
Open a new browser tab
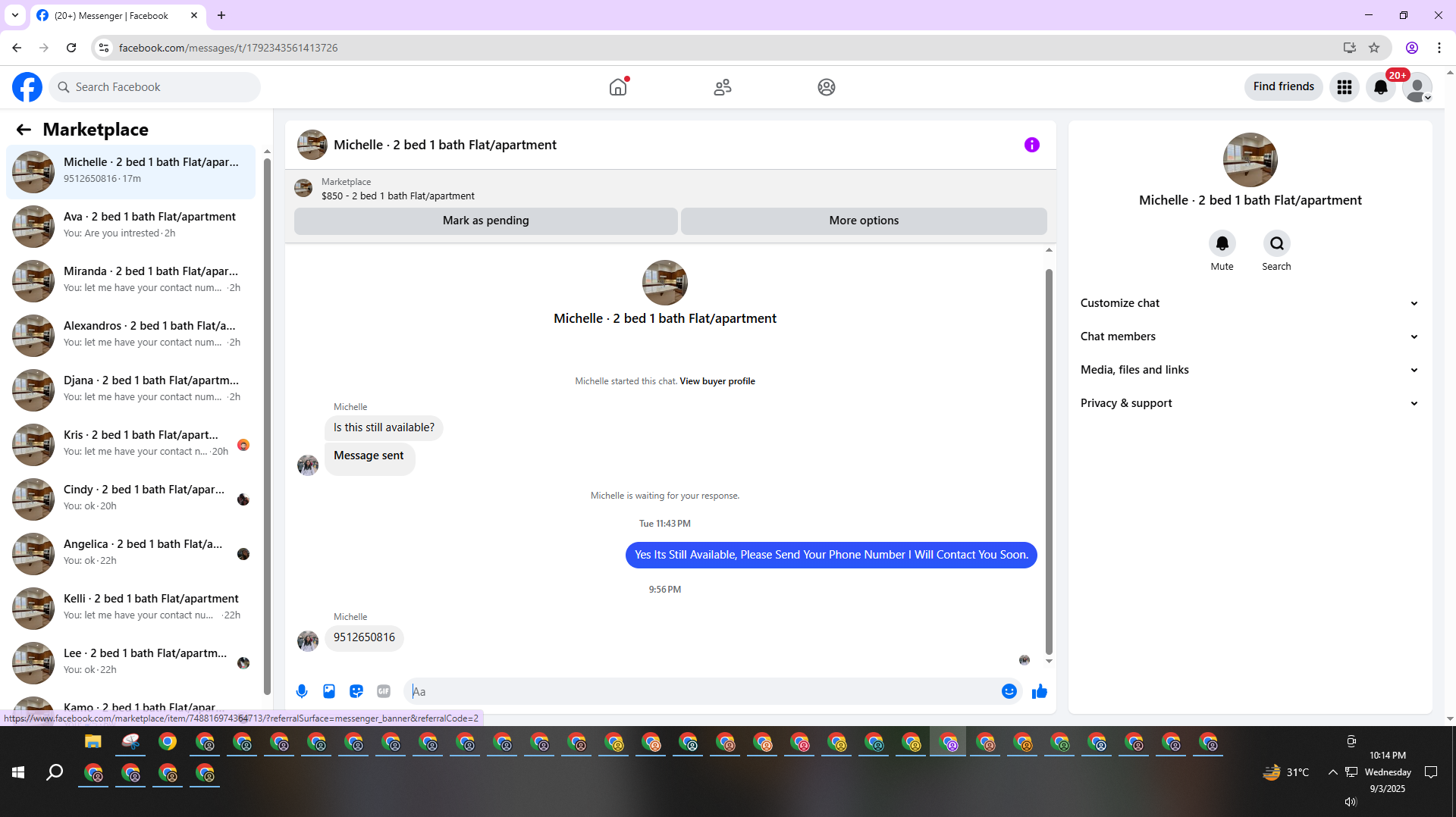pos(221,15)
